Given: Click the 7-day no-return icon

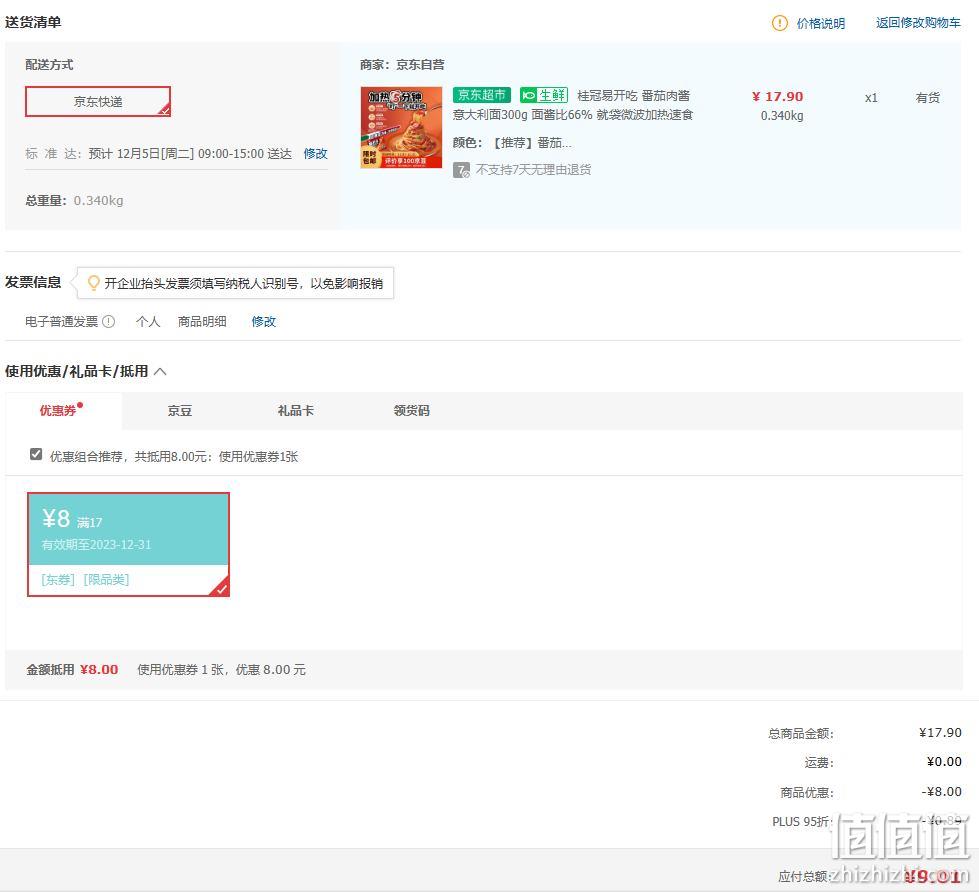Looking at the screenshot, I should (461, 170).
